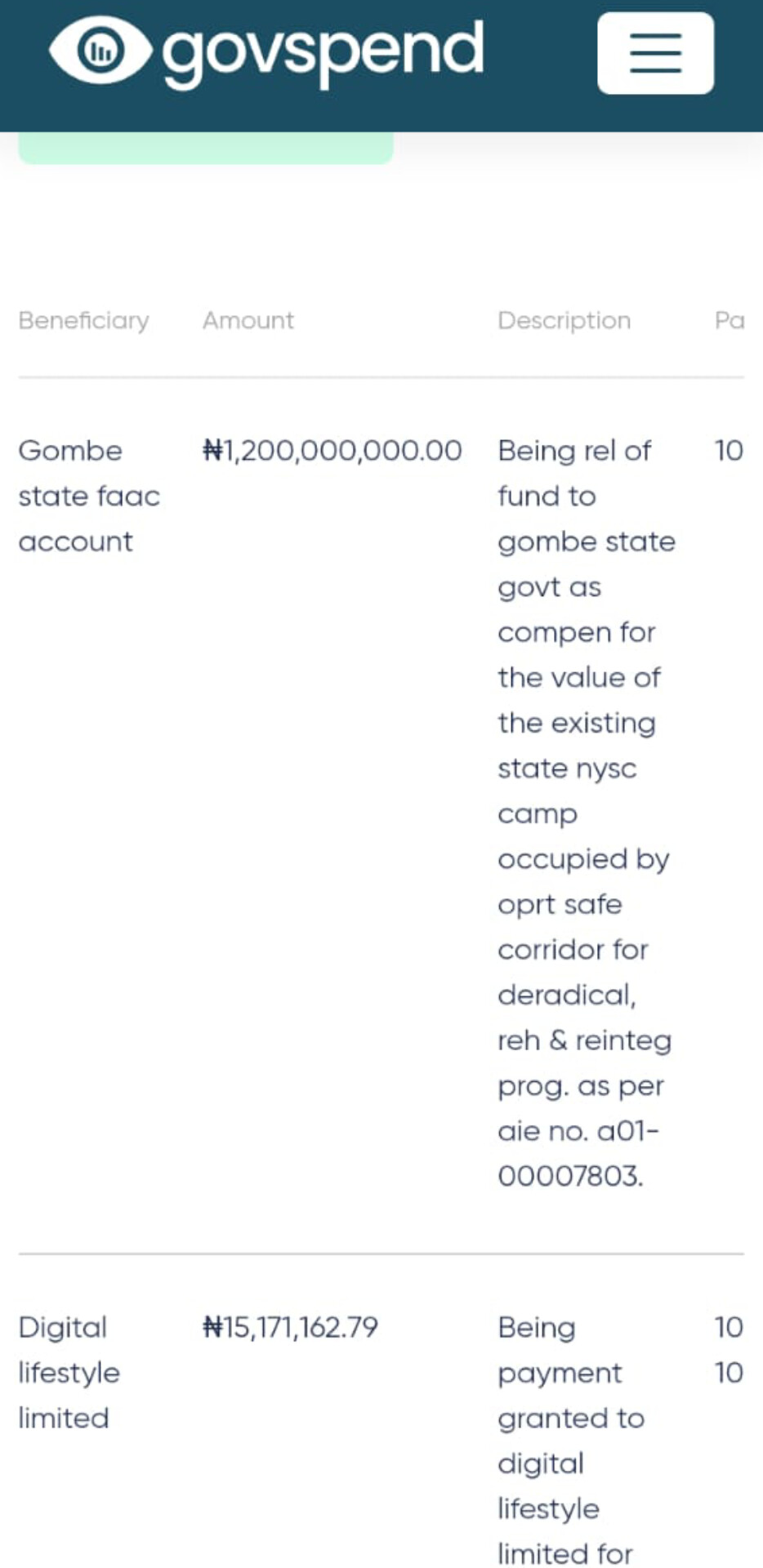
Task: Click the aie no. a01-00007803 reference text
Action: point(578,1153)
